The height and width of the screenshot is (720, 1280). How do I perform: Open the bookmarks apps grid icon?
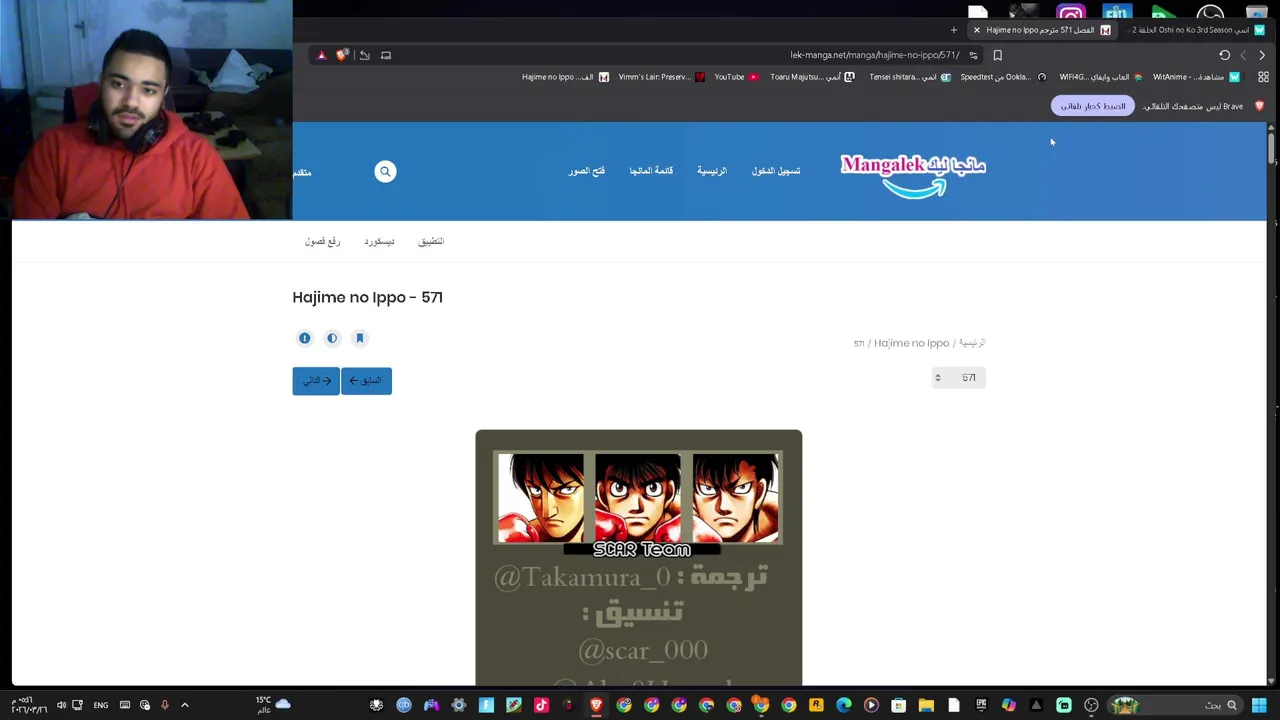(x=1263, y=77)
